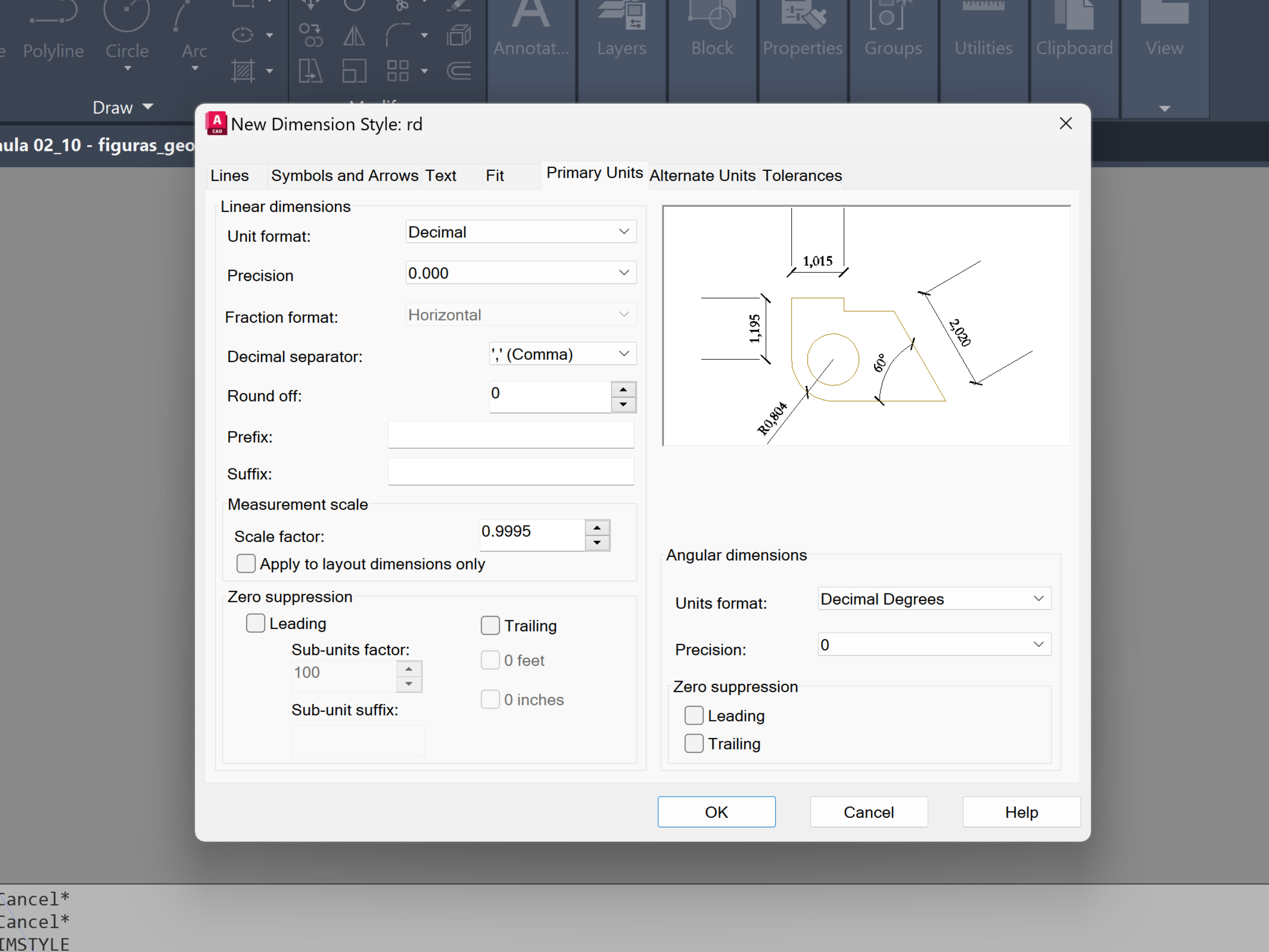This screenshot has height=952, width=1269.
Task: Check Leading under linear zero suppression
Action: point(256,623)
